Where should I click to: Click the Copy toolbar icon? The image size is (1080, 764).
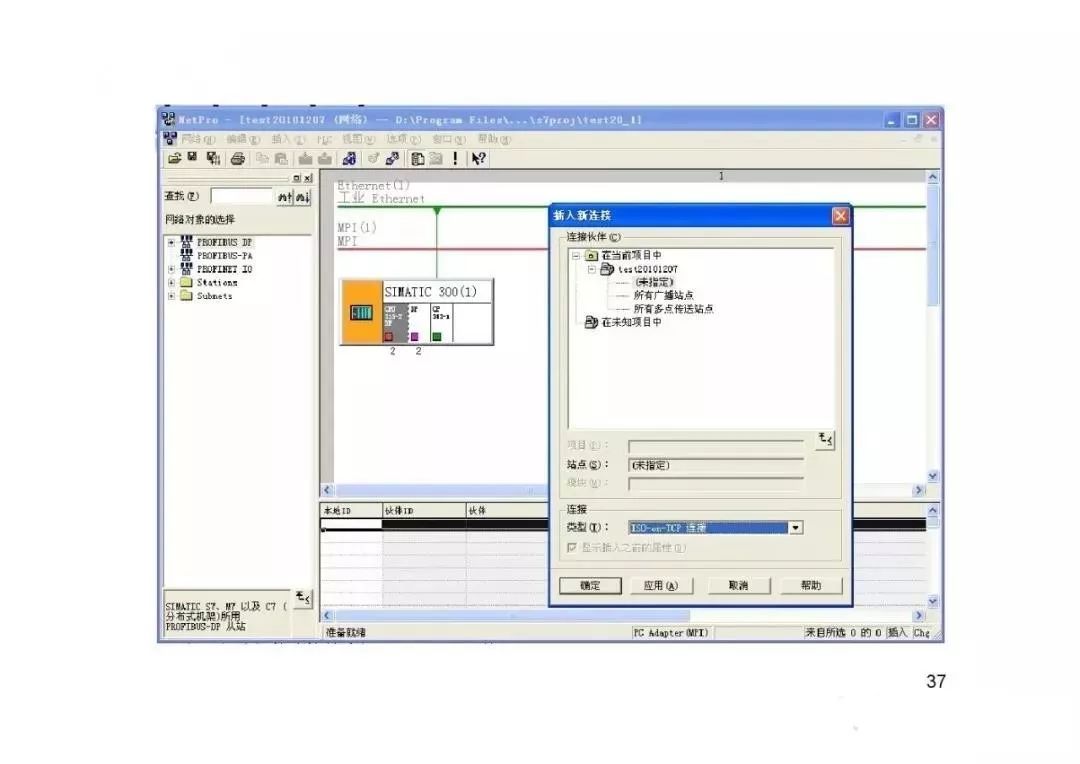pos(262,158)
